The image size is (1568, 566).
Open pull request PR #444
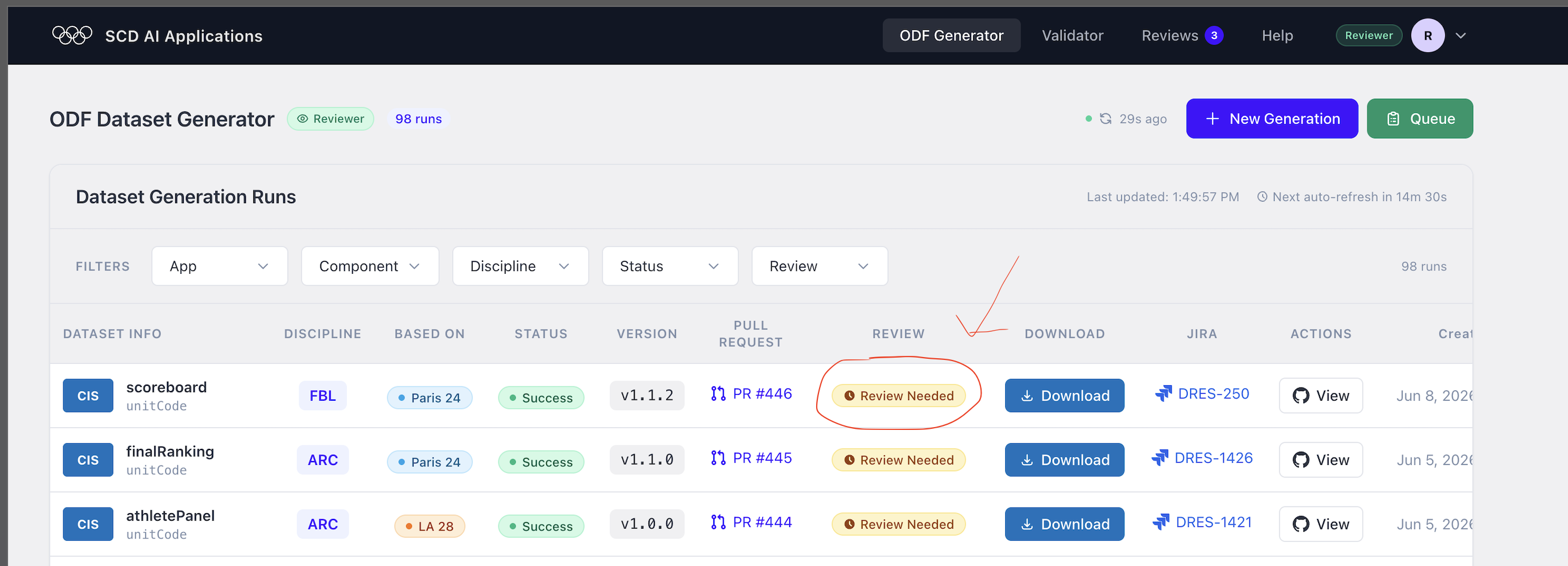click(x=751, y=522)
